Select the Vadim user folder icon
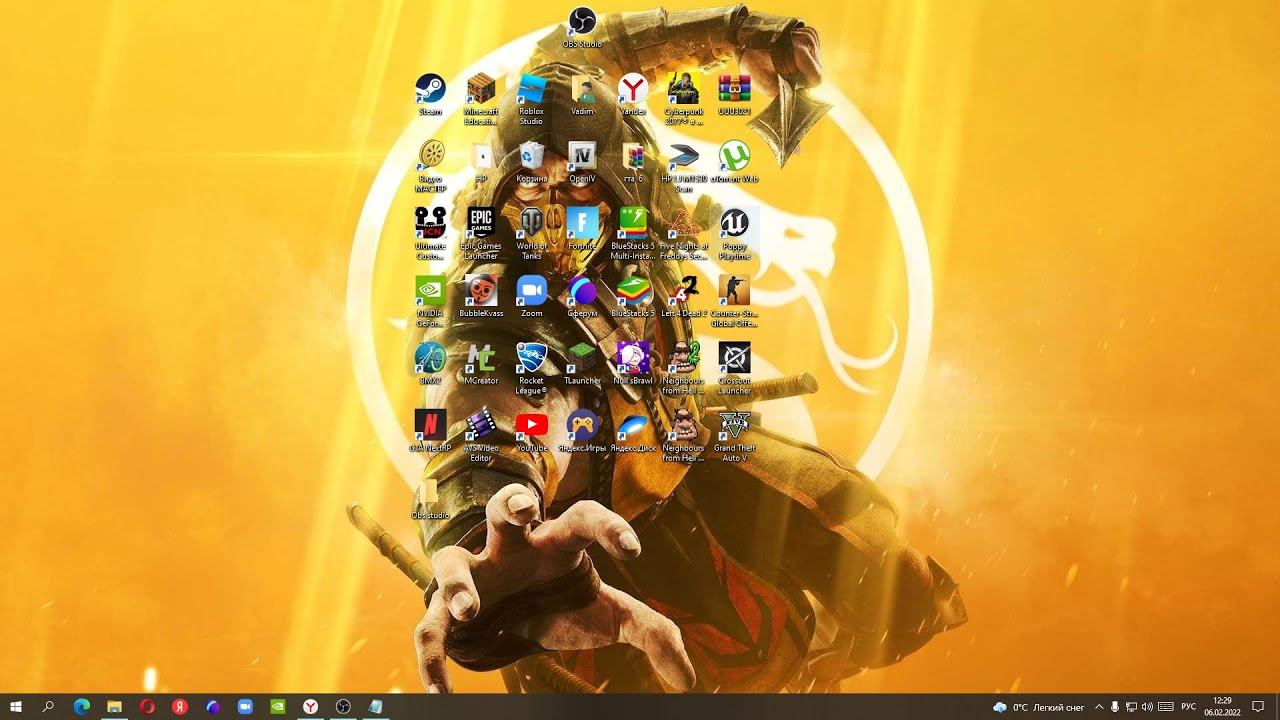 coord(582,95)
